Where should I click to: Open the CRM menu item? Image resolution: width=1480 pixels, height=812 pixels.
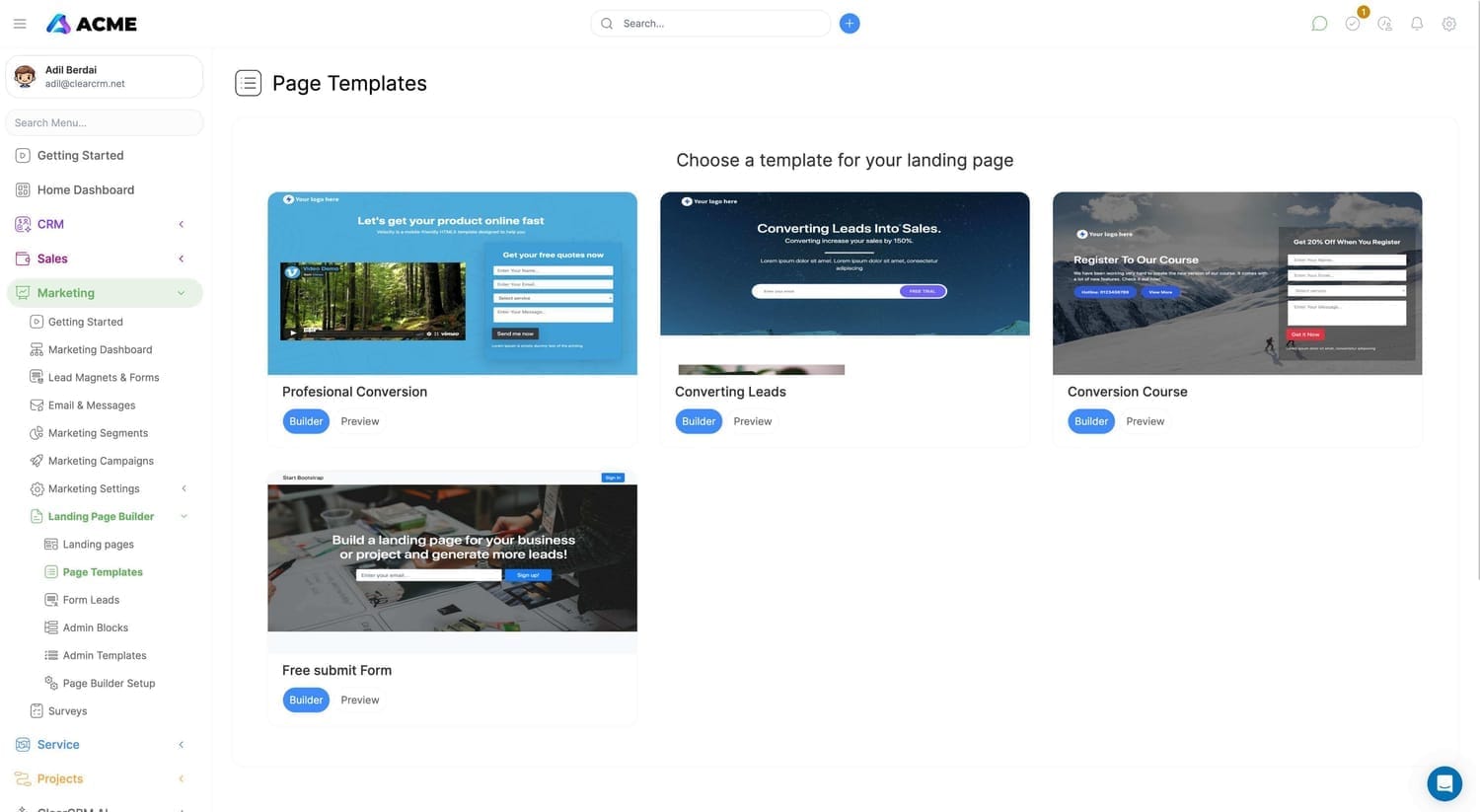50,225
